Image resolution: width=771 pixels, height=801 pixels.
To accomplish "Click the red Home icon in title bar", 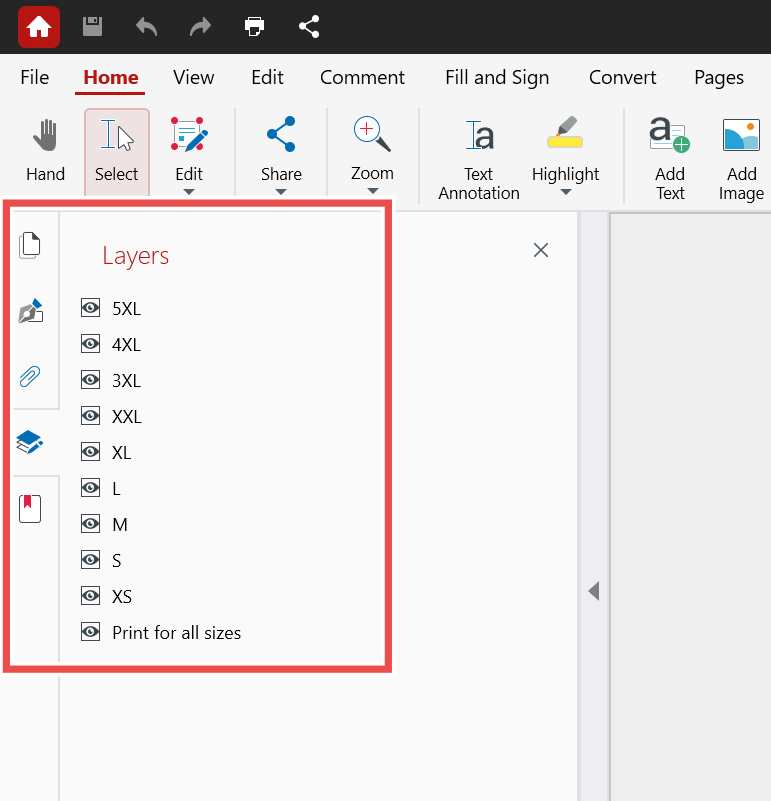I will 38,27.
